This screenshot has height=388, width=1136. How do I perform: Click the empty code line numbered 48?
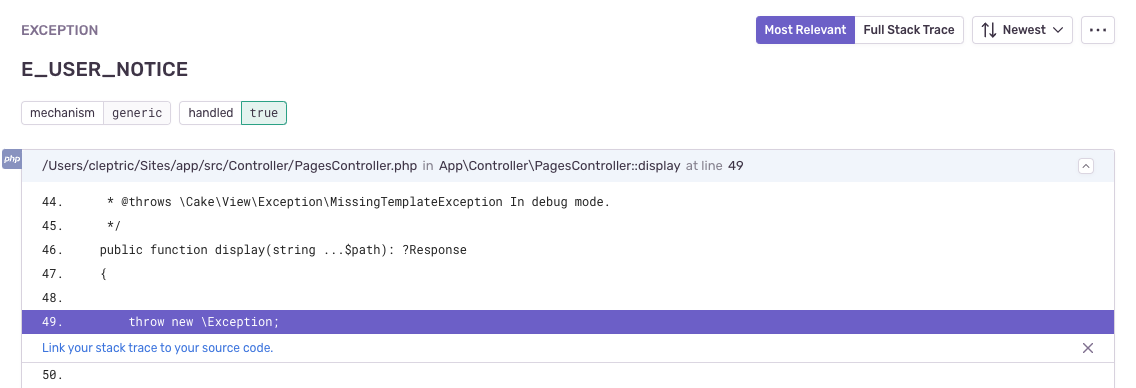click(568, 298)
